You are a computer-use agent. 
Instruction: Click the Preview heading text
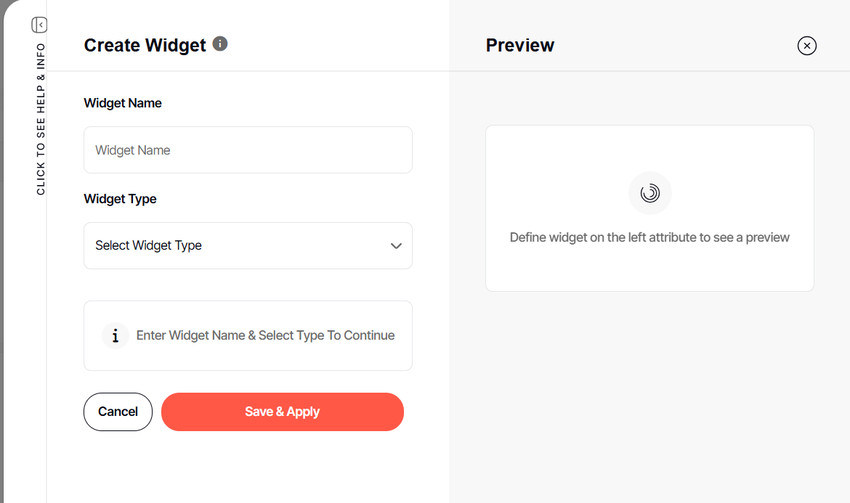coord(520,45)
